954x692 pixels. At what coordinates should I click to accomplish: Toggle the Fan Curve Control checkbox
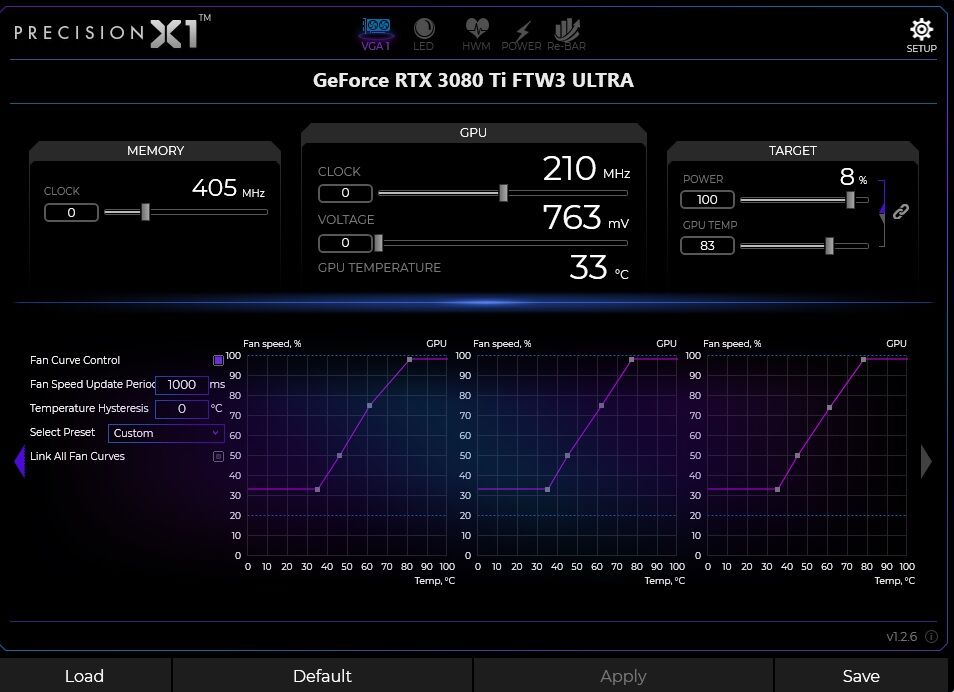click(218, 360)
